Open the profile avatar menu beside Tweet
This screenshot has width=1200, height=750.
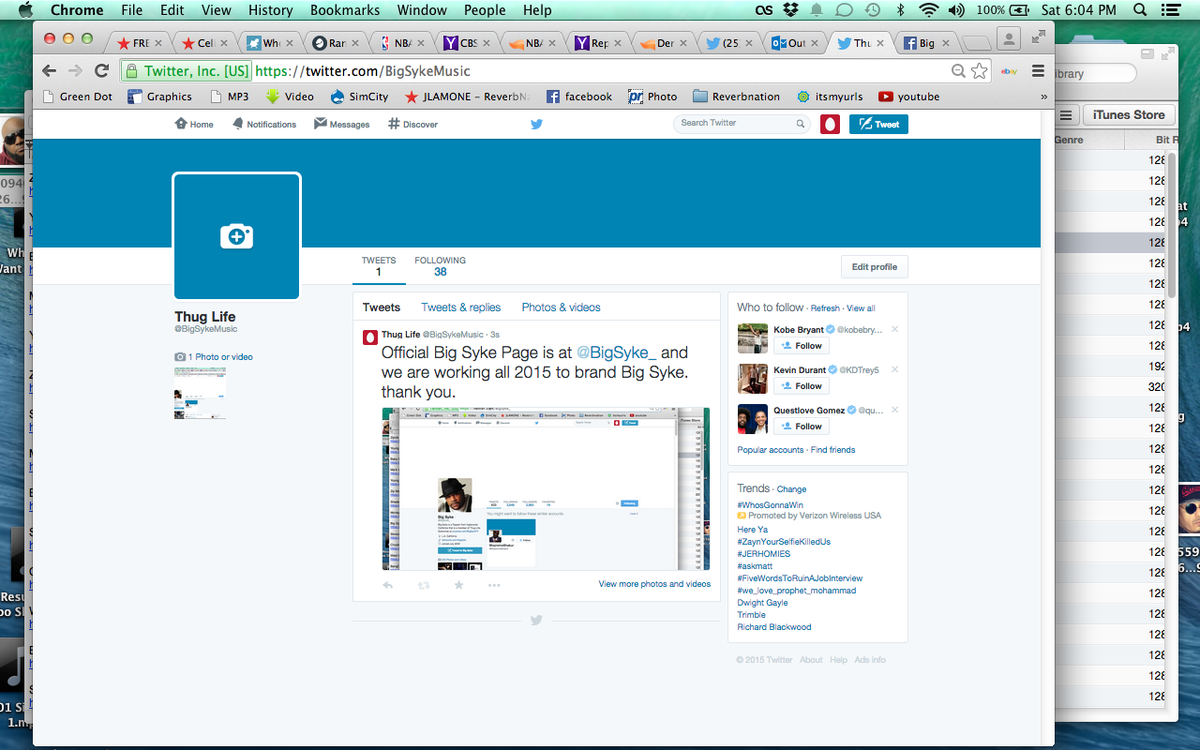829,124
